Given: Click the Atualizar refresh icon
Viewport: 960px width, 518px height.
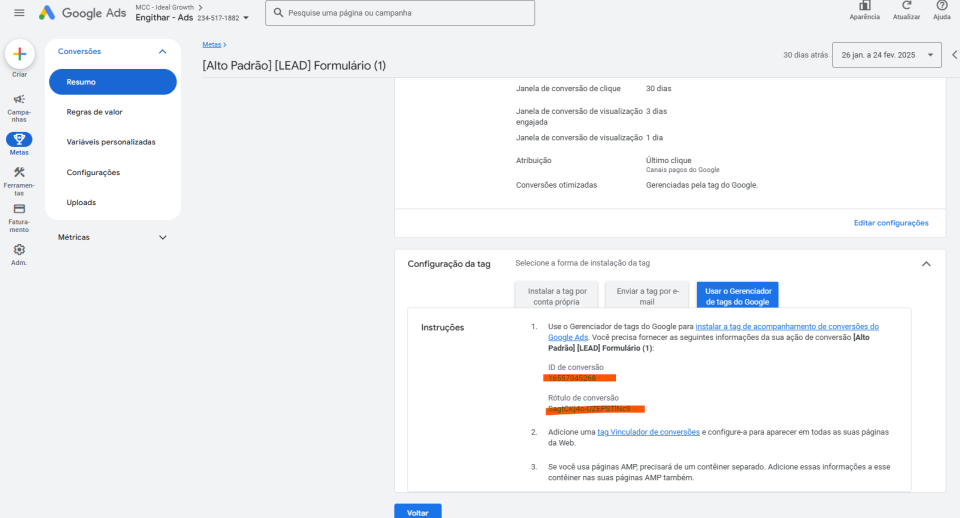Looking at the screenshot, I should coord(906,6).
